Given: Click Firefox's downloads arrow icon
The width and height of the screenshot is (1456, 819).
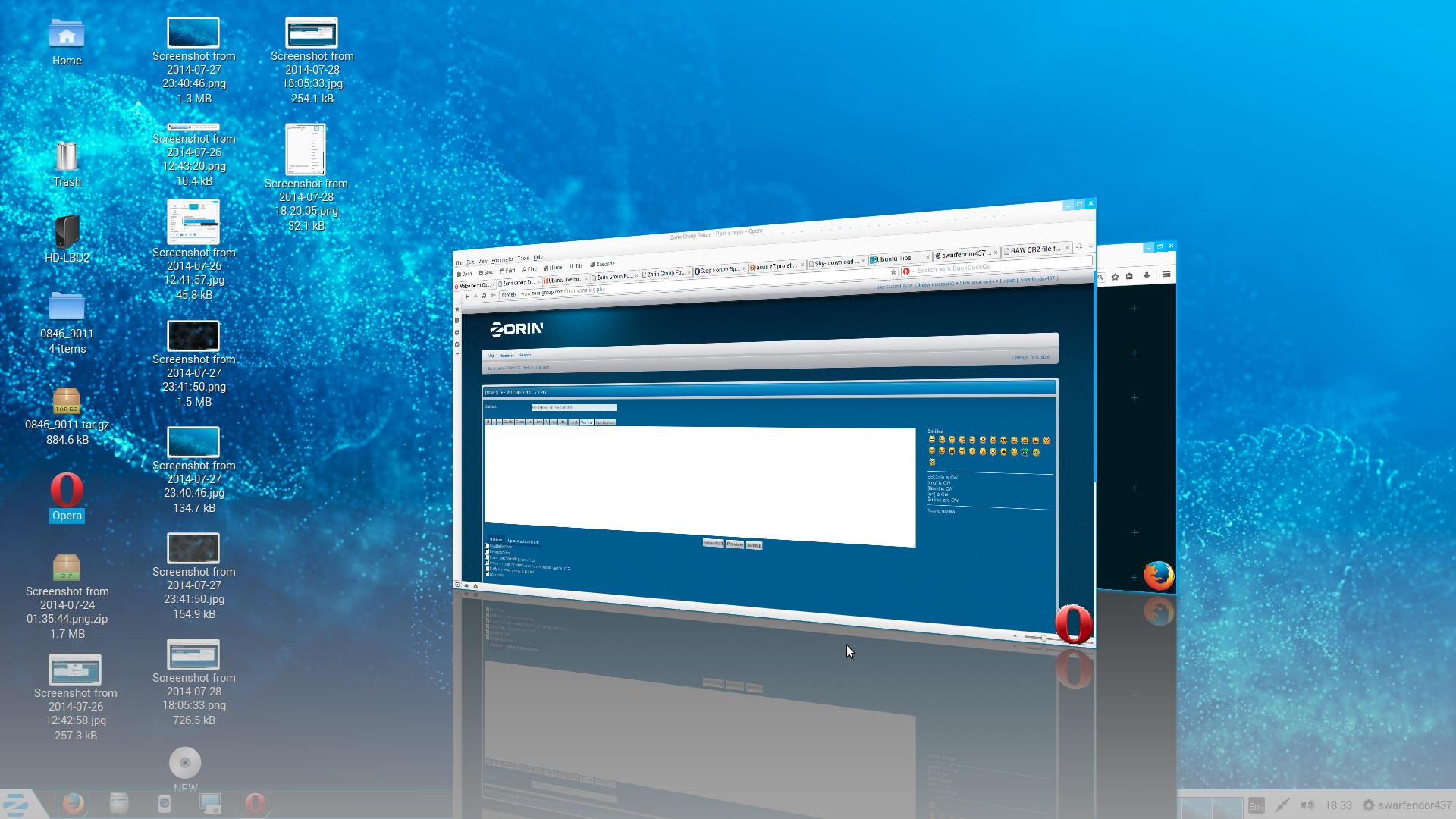Looking at the screenshot, I should [1147, 276].
